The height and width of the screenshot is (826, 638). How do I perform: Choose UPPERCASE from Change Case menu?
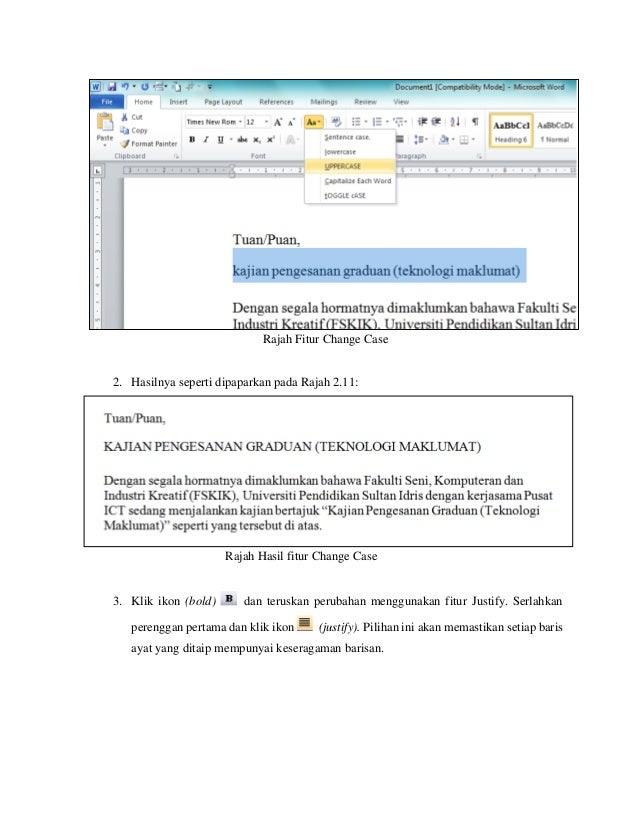tap(350, 166)
